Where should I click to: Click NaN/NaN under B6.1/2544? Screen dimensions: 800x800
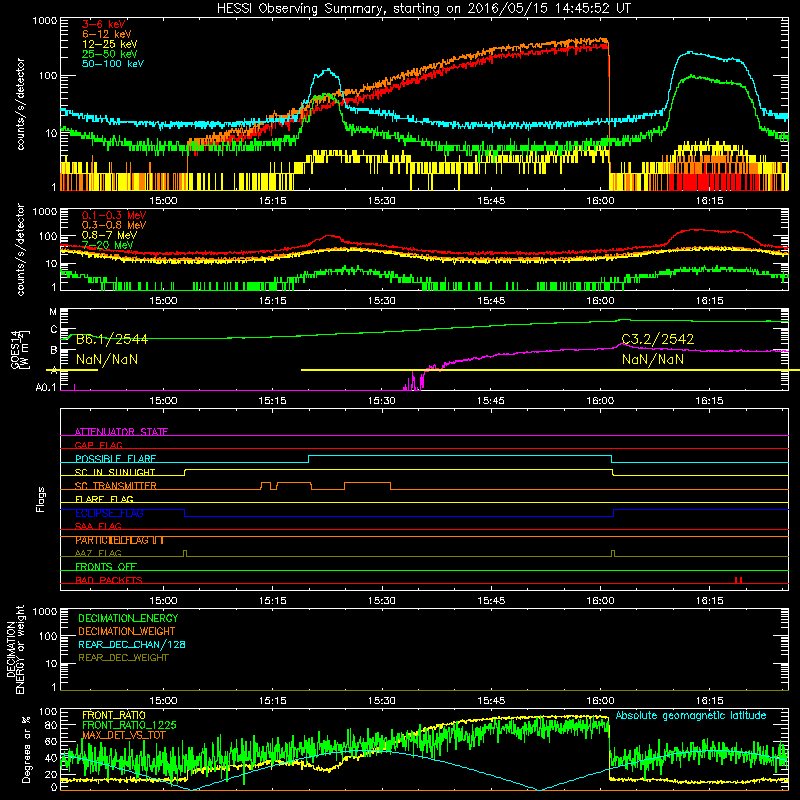(x=107, y=359)
